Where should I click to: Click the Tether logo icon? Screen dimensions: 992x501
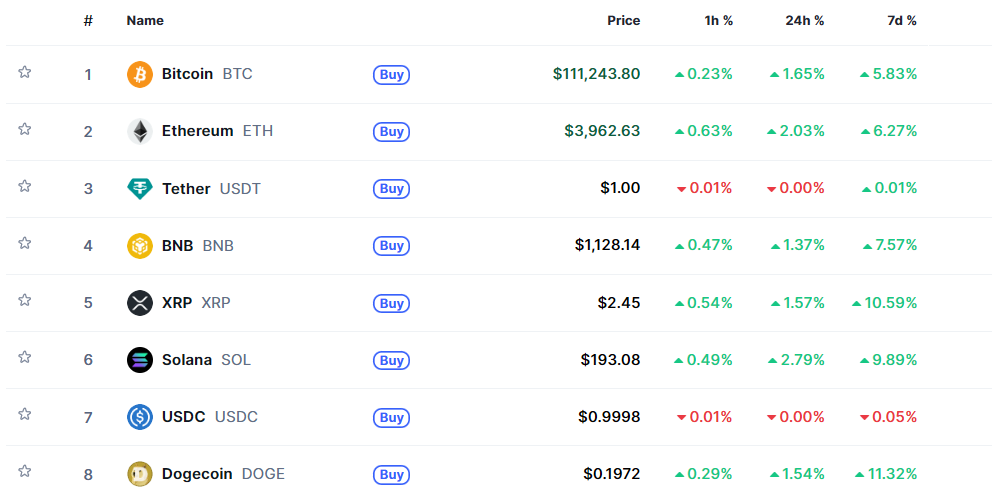click(x=140, y=188)
